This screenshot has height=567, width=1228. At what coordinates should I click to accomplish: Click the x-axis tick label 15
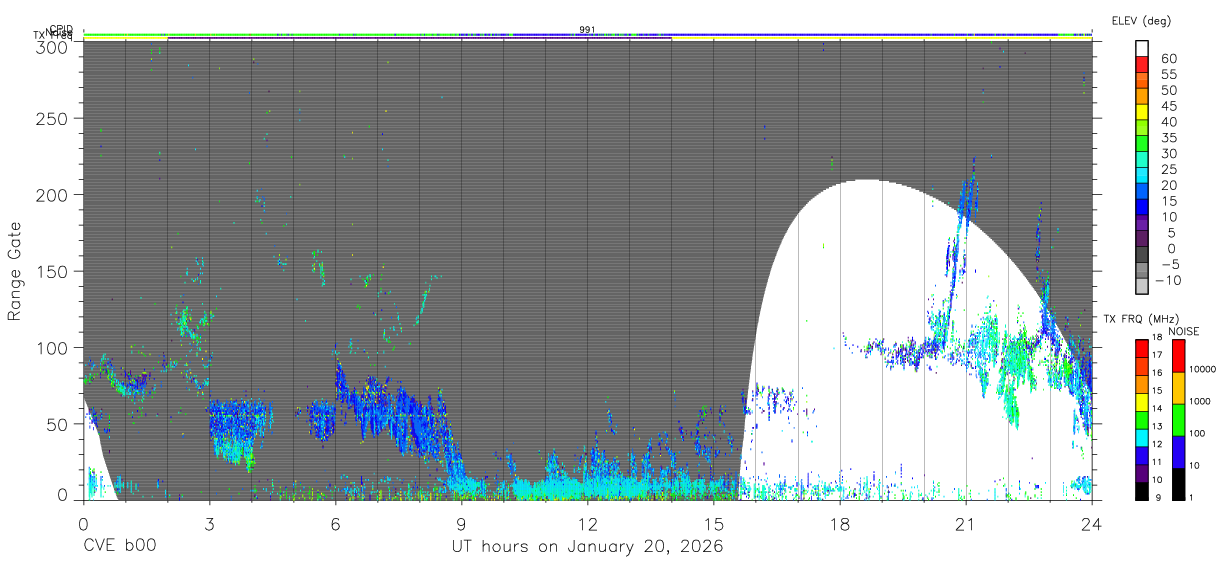[x=713, y=523]
